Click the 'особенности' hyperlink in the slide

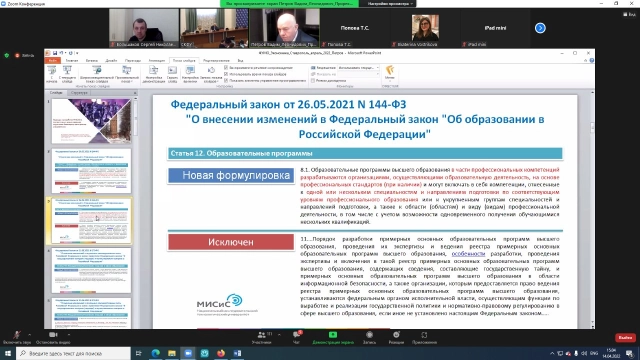[x=468, y=254]
